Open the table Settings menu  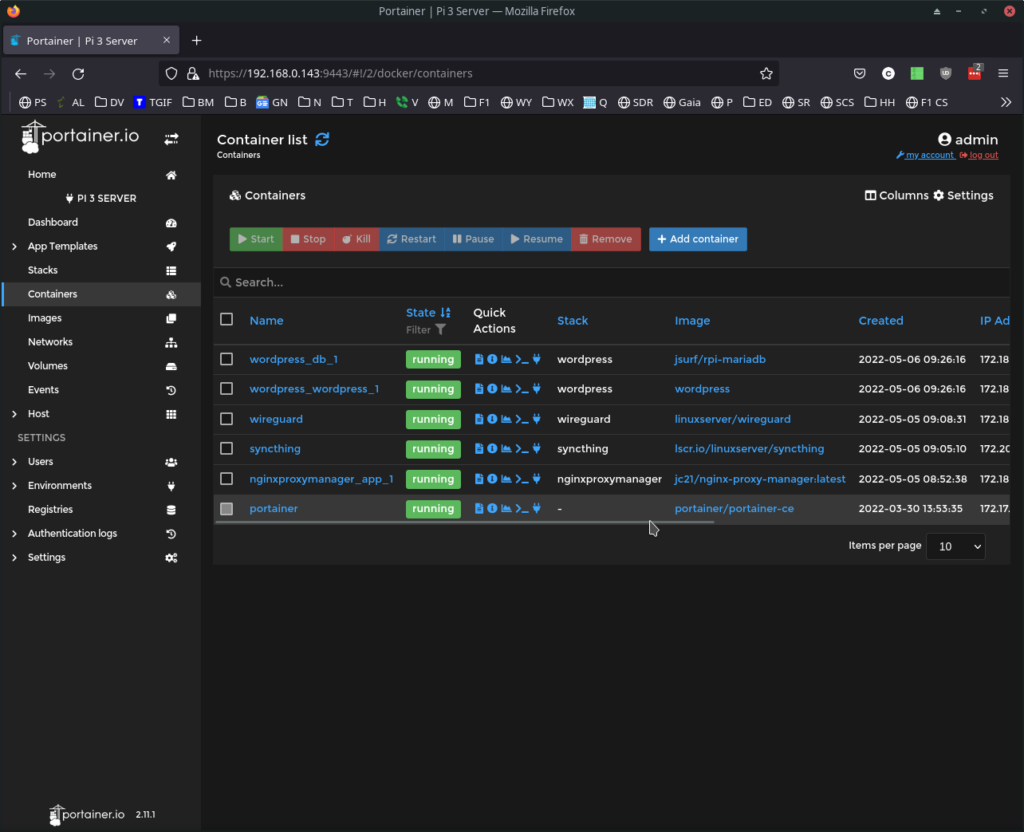coord(963,195)
